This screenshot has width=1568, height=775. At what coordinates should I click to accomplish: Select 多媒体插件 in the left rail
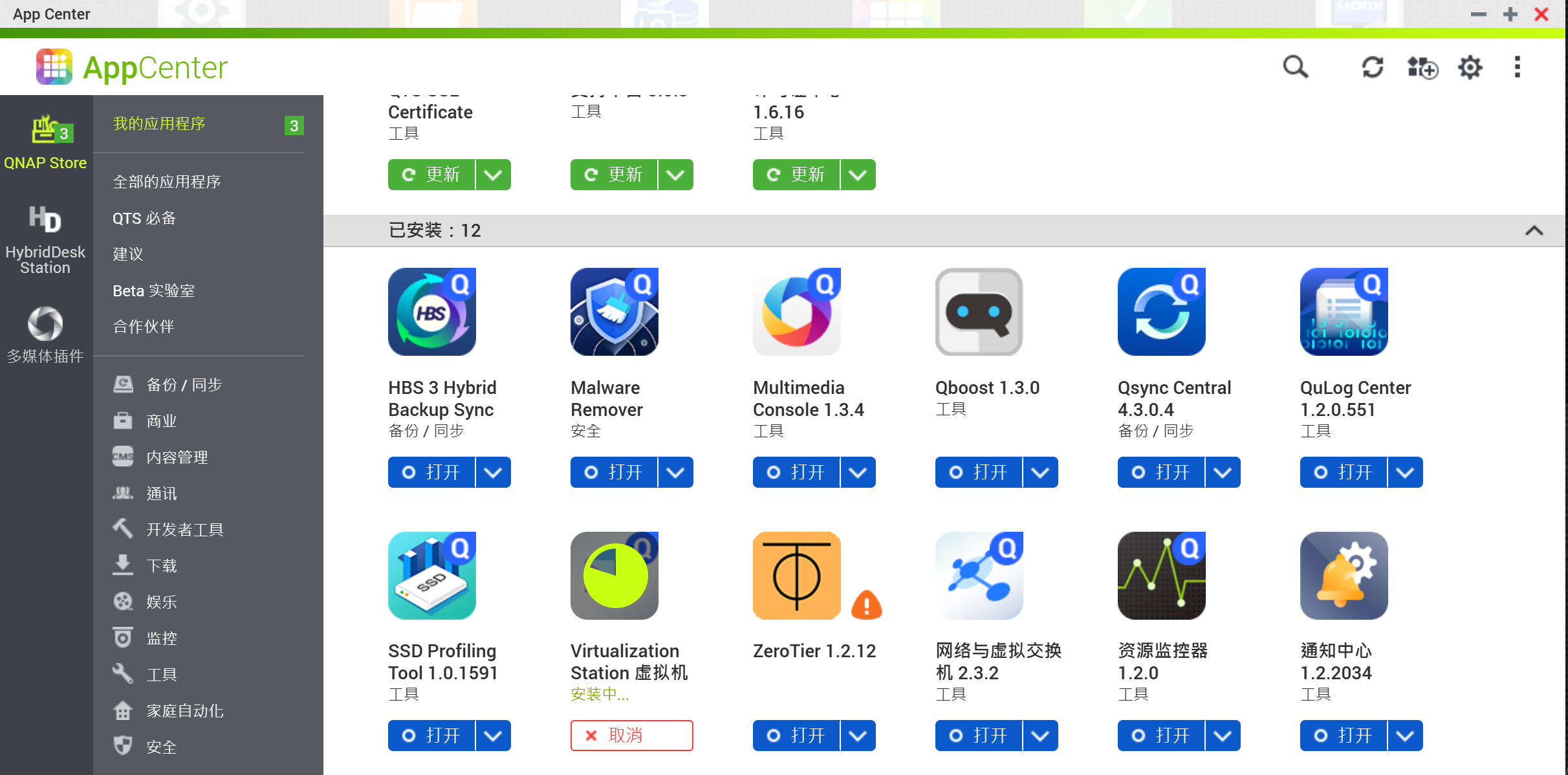45,334
